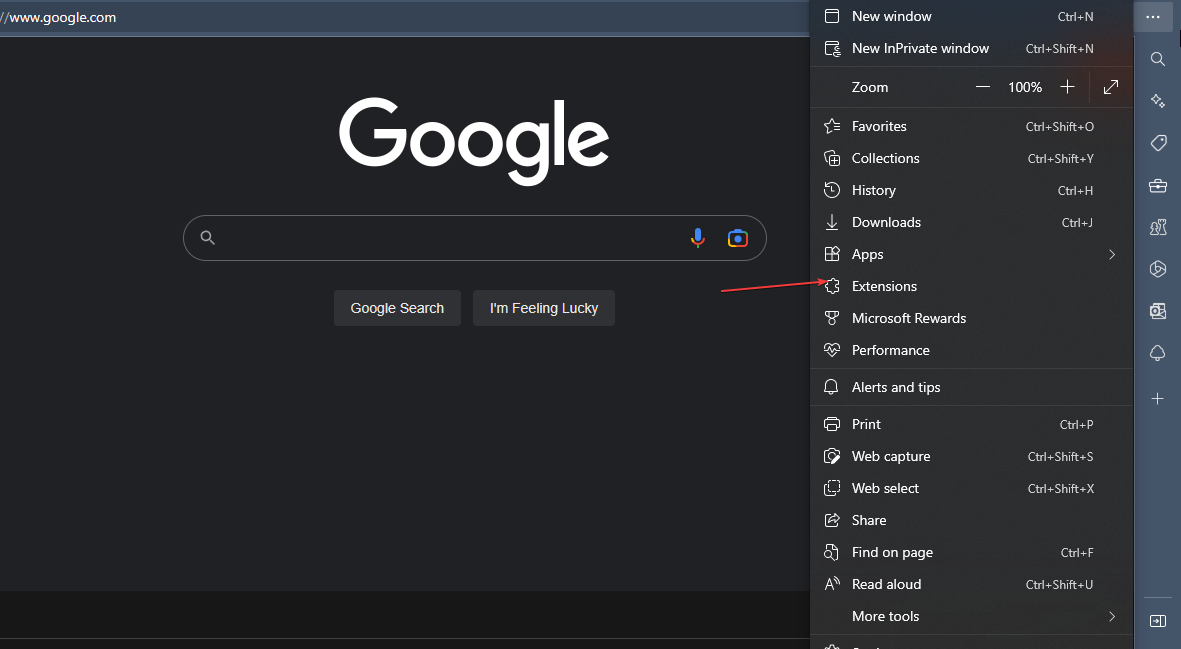The image size is (1181, 649).
Task: Decrease zoom with the minus button
Action: coord(982,87)
